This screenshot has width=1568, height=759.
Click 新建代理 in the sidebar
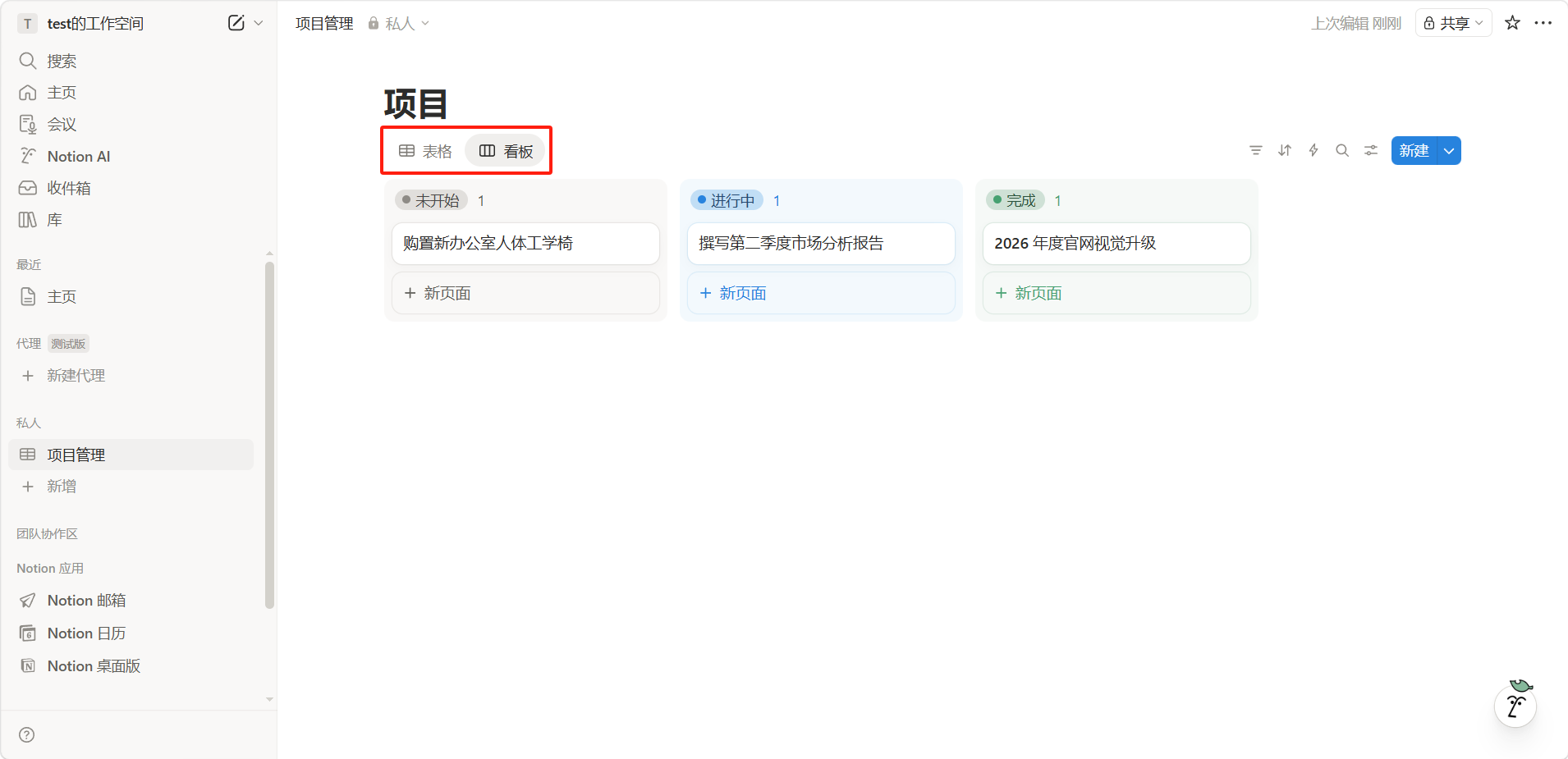point(76,375)
